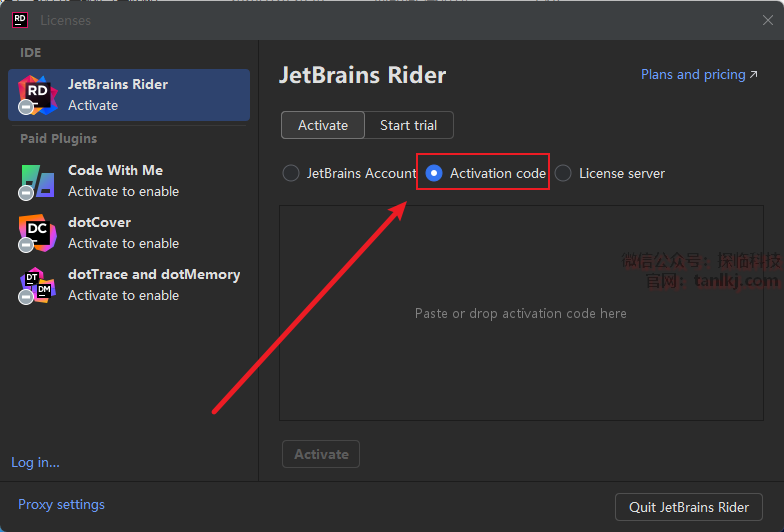Click the Rider logo in title bar

(19, 19)
